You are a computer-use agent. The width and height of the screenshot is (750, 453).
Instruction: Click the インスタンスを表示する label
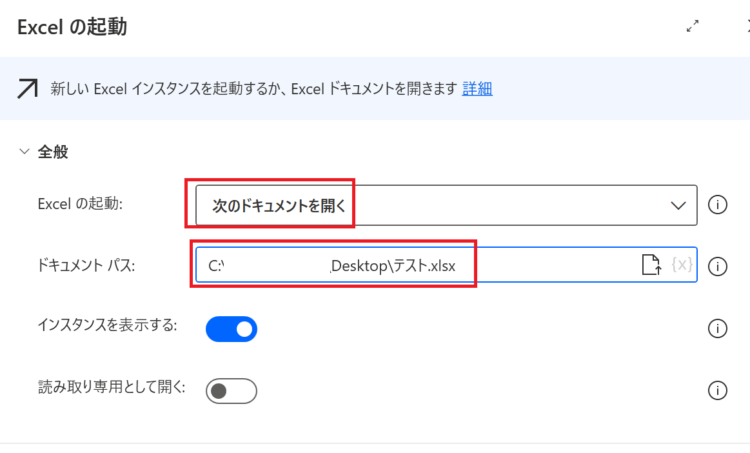tap(107, 325)
